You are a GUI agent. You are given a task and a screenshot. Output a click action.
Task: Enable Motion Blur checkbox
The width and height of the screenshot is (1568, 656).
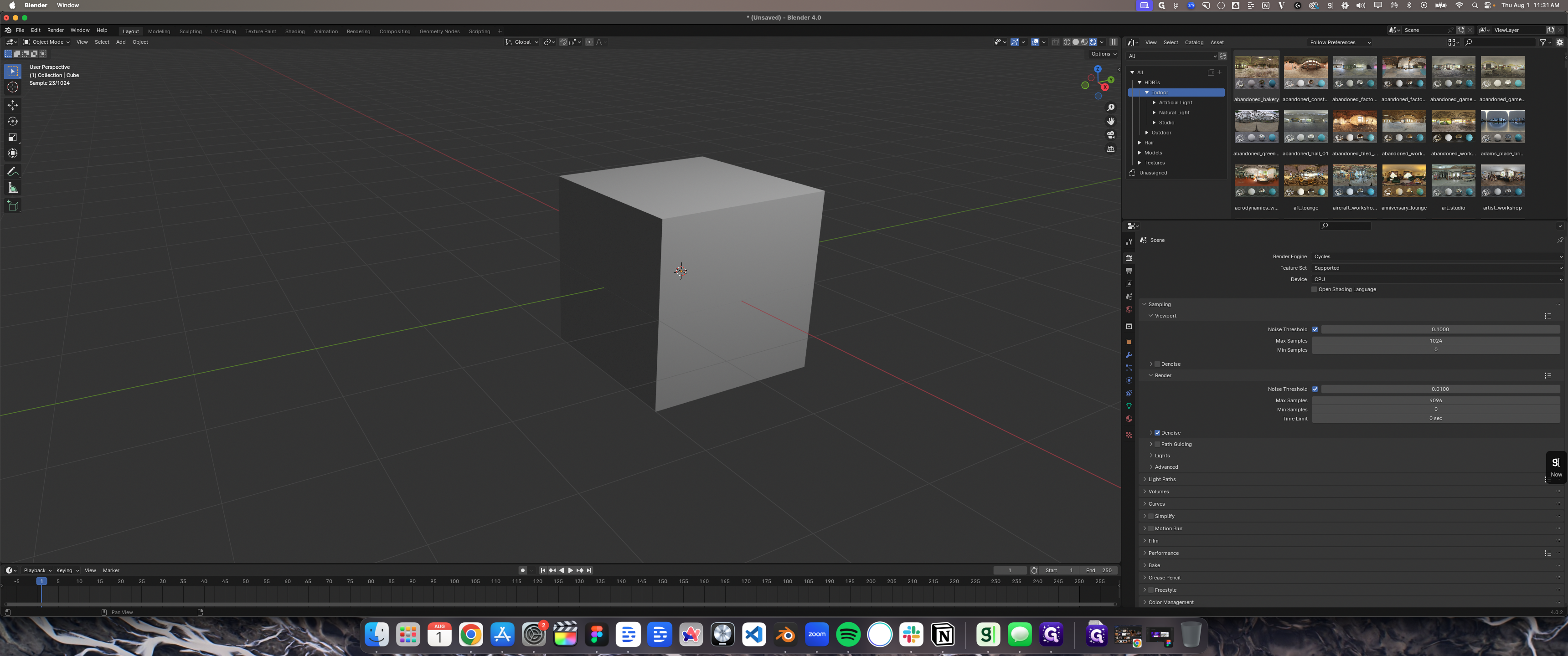(x=1151, y=528)
